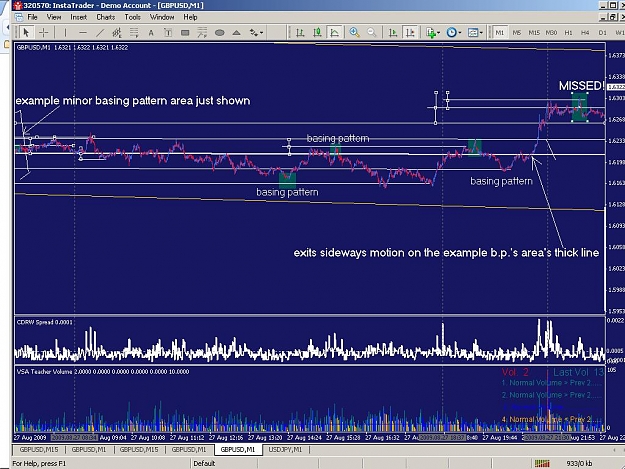Switch to M30 timeframe
The width and height of the screenshot is (625, 469).
tap(551, 33)
